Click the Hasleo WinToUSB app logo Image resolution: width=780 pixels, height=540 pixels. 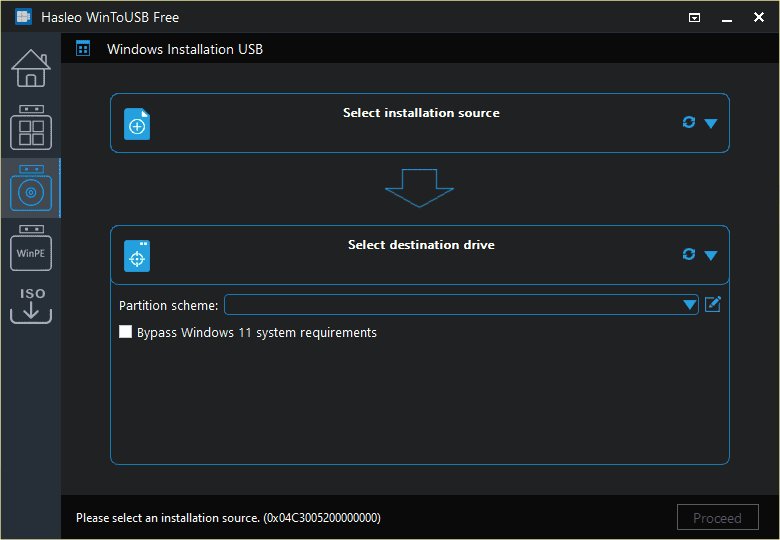click(x=23, y=17)
